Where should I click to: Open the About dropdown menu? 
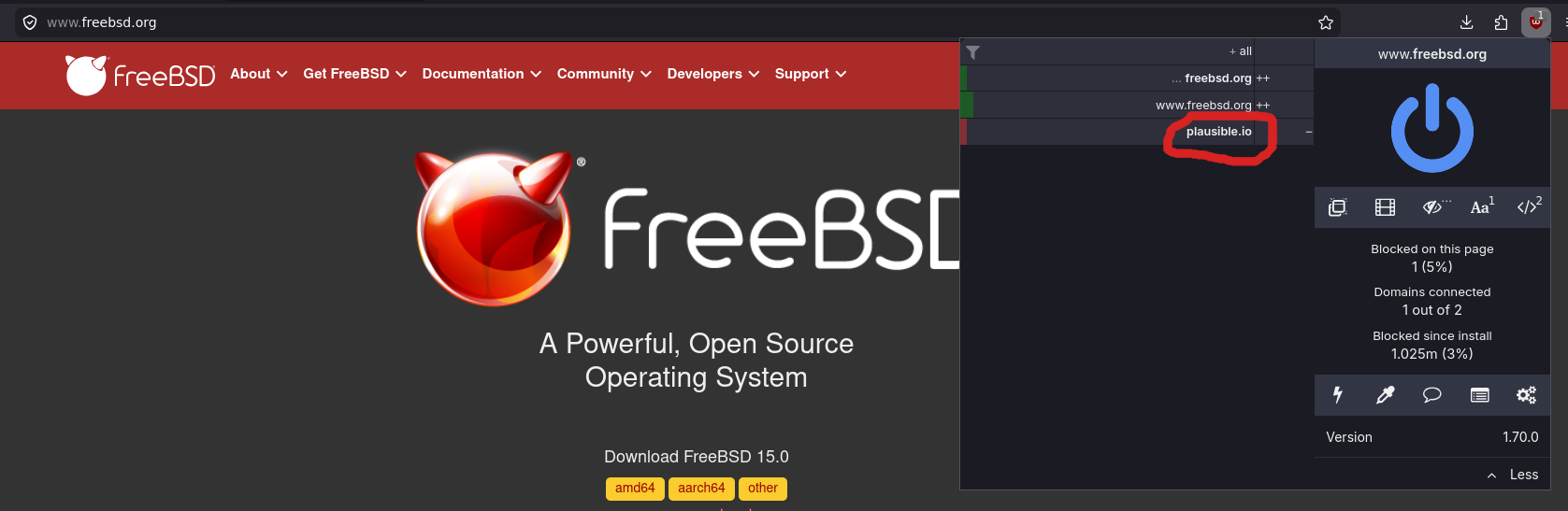tap(259, 74)
